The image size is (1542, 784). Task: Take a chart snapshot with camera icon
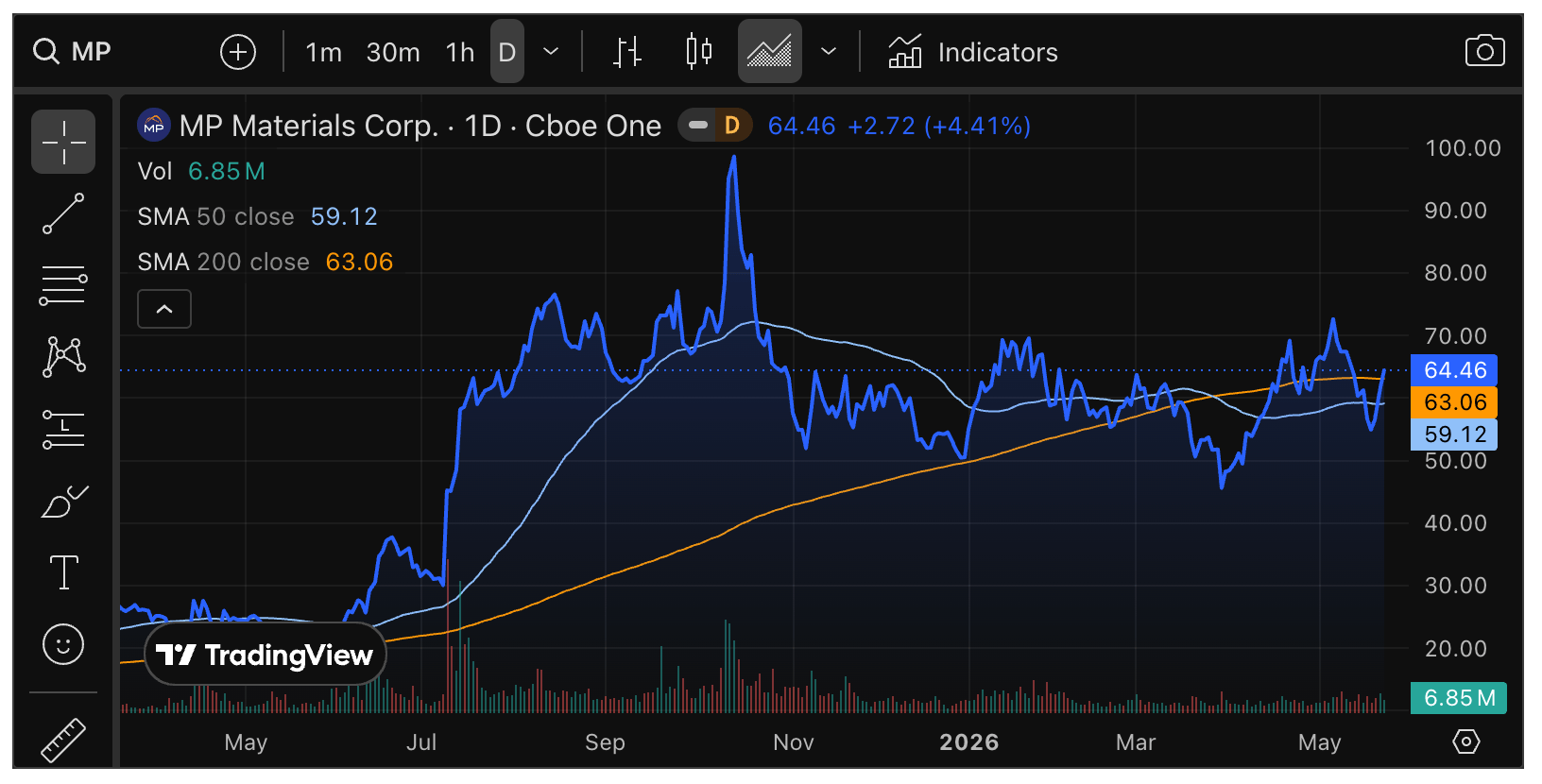1484,51
